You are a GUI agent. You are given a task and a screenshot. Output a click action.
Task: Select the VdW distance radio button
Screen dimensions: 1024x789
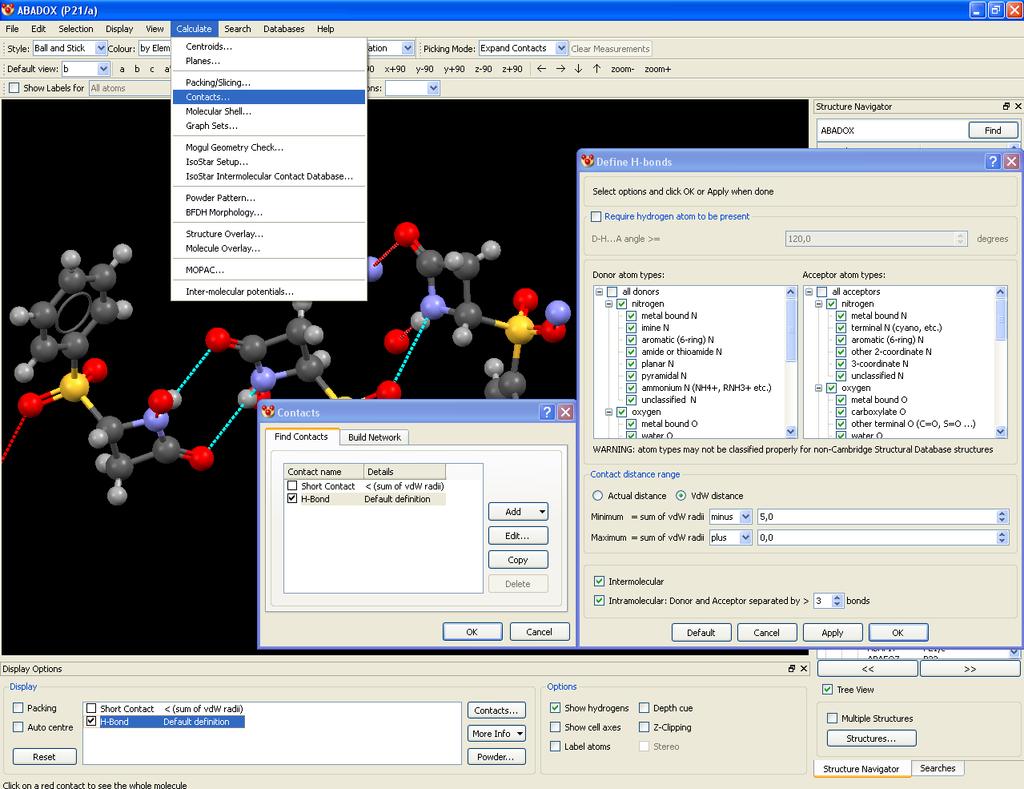coord(681,495)
